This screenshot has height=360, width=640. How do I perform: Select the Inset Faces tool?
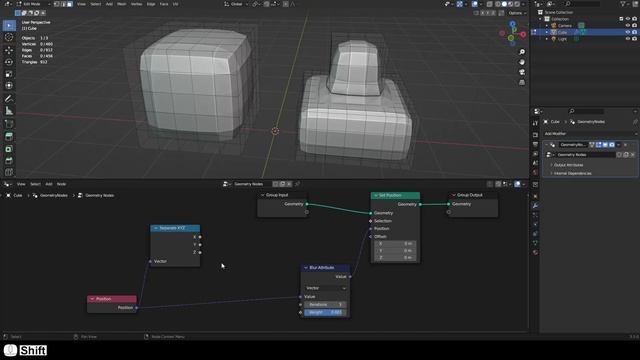point(9,149)
